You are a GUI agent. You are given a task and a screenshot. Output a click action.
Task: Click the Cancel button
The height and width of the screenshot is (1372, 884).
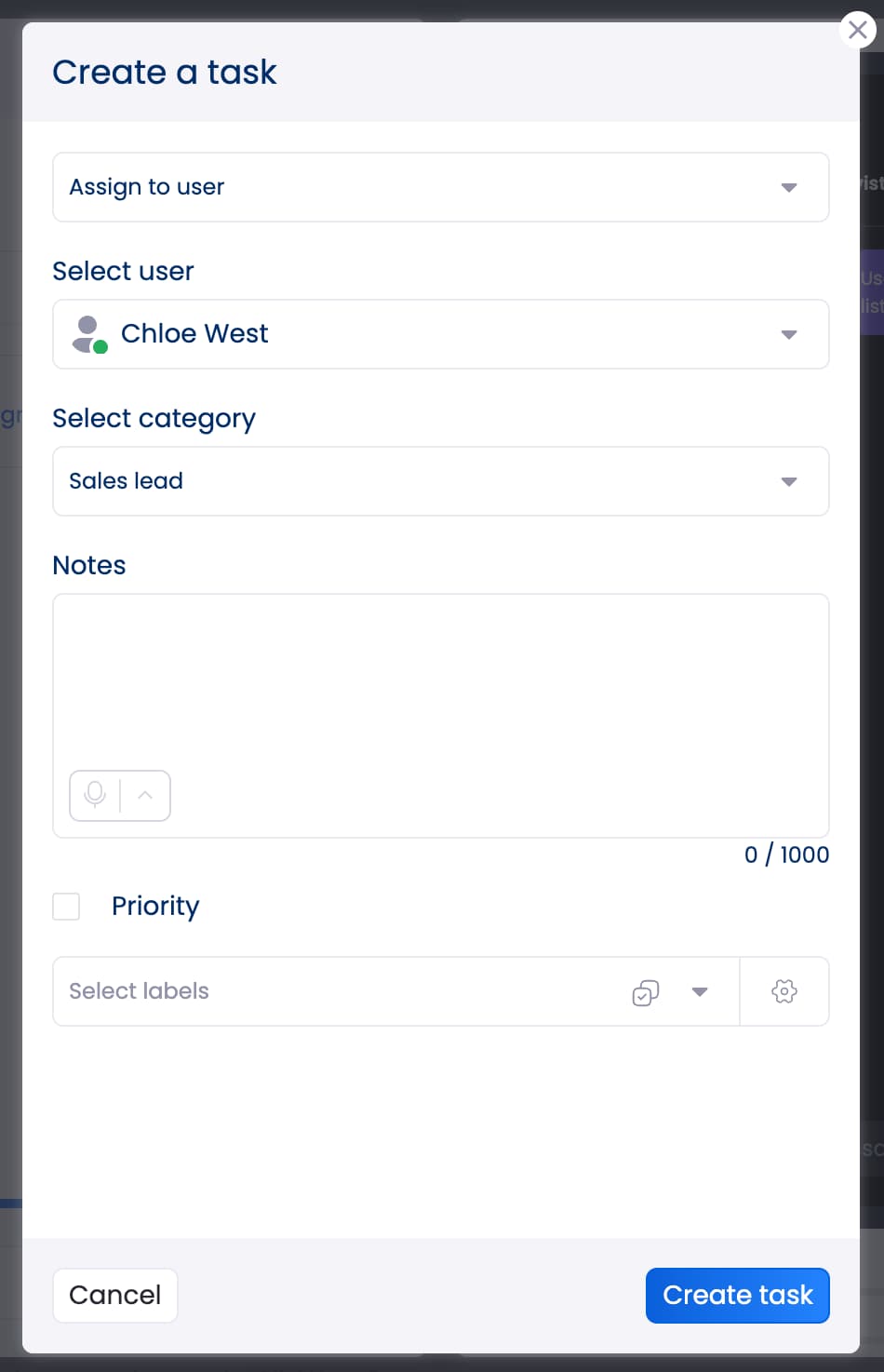pos(114,1295)
